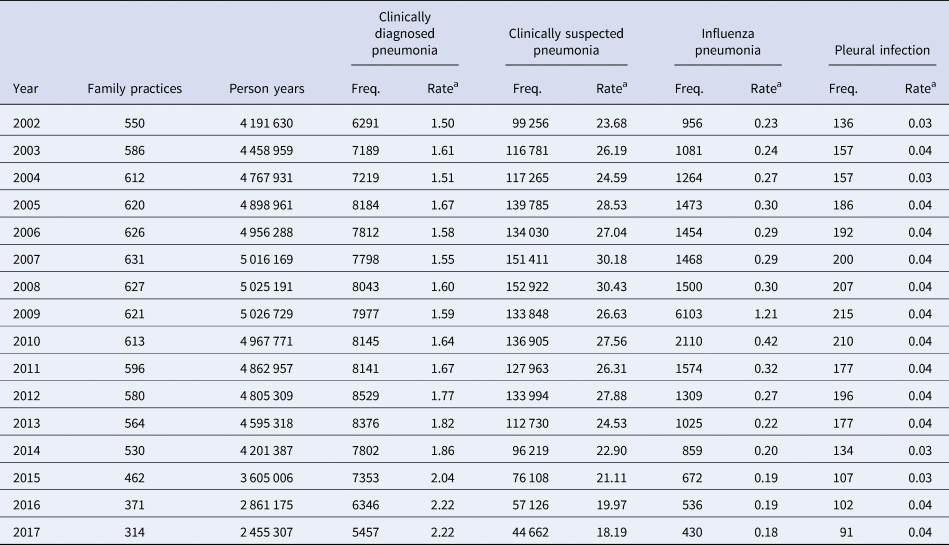Click footnote marker on Pleural infection Rate
This screenshot has width=949, height=545.
tap(933, 85)
